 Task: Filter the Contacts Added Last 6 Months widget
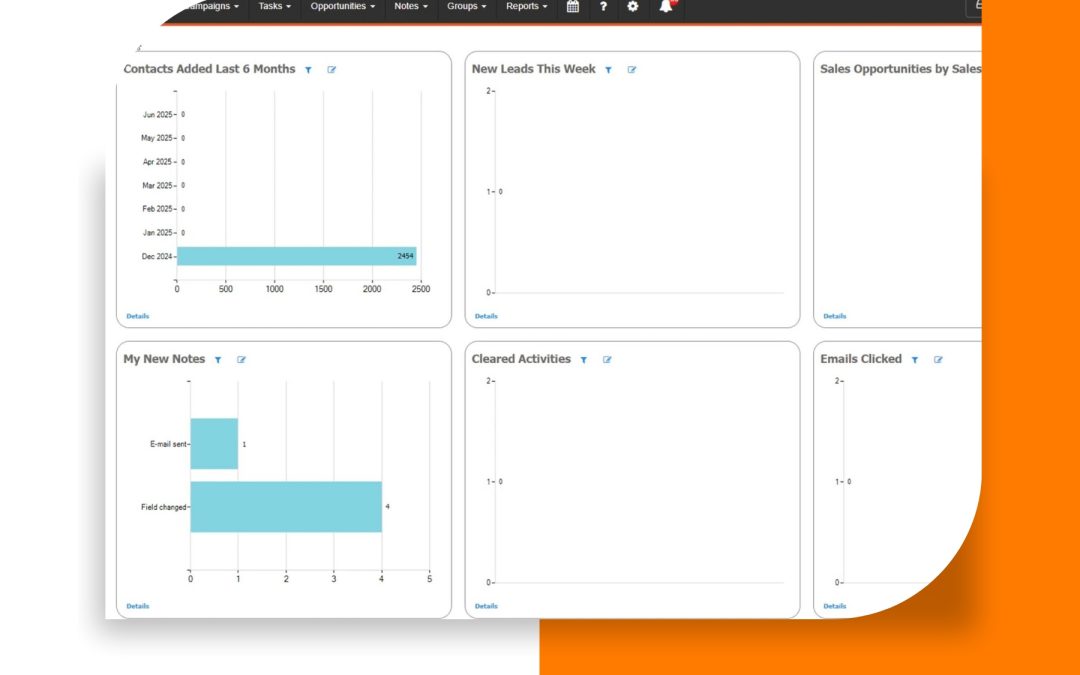coord(309,70)
